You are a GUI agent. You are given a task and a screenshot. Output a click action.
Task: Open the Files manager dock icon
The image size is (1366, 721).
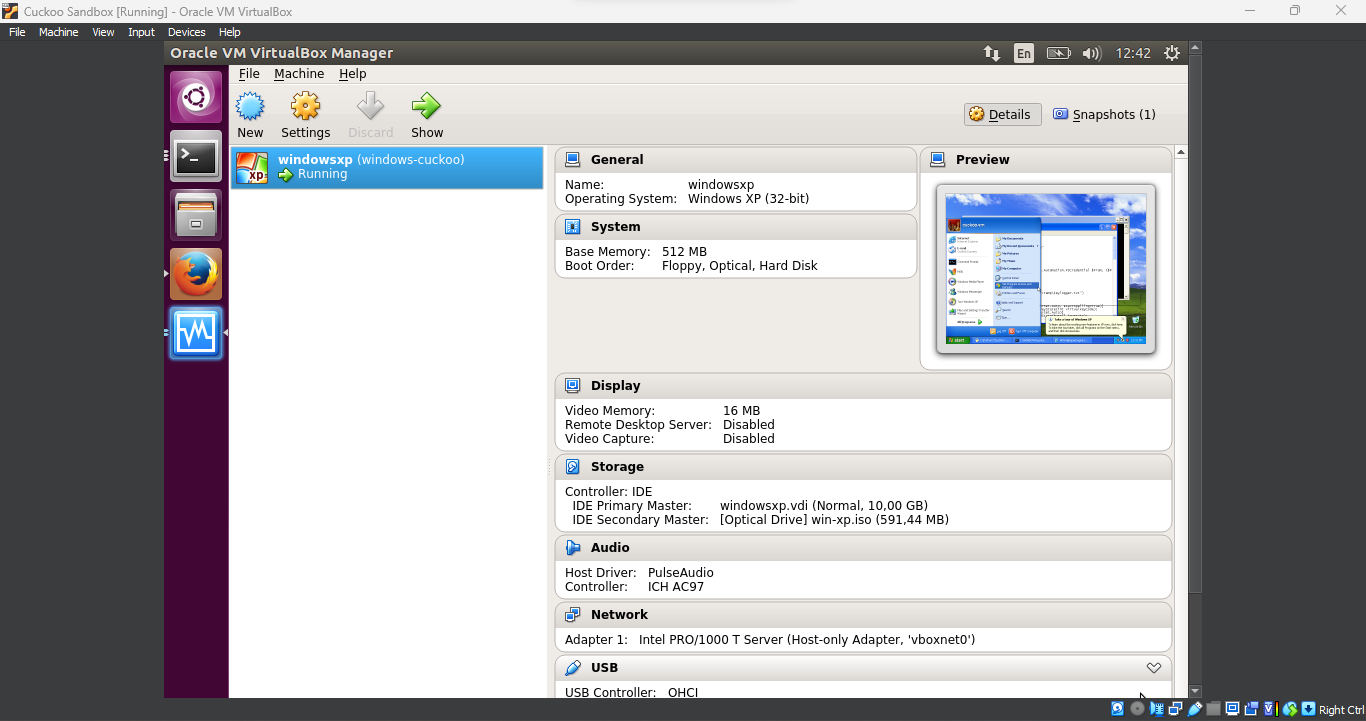[196, 215]
